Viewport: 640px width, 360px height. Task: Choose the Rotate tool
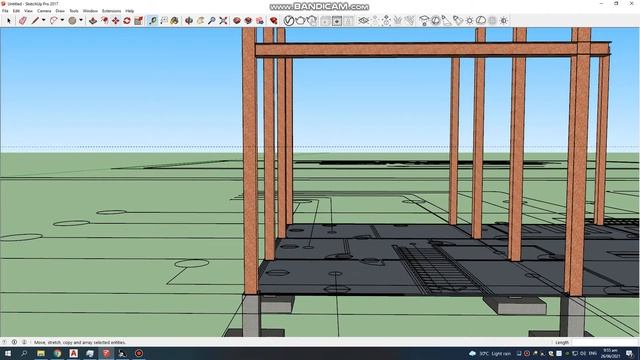pyautogui.click(x=127, y=20)
